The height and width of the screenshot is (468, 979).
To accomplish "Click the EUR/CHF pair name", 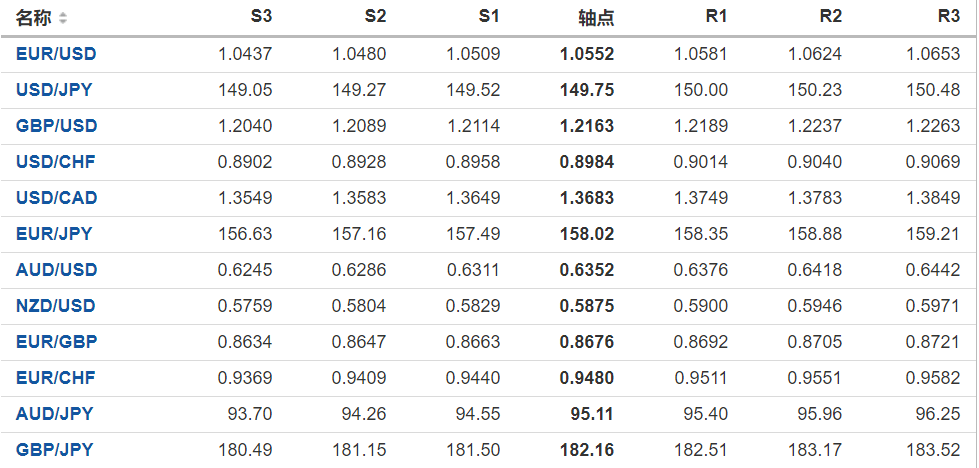I will [55, 378].
